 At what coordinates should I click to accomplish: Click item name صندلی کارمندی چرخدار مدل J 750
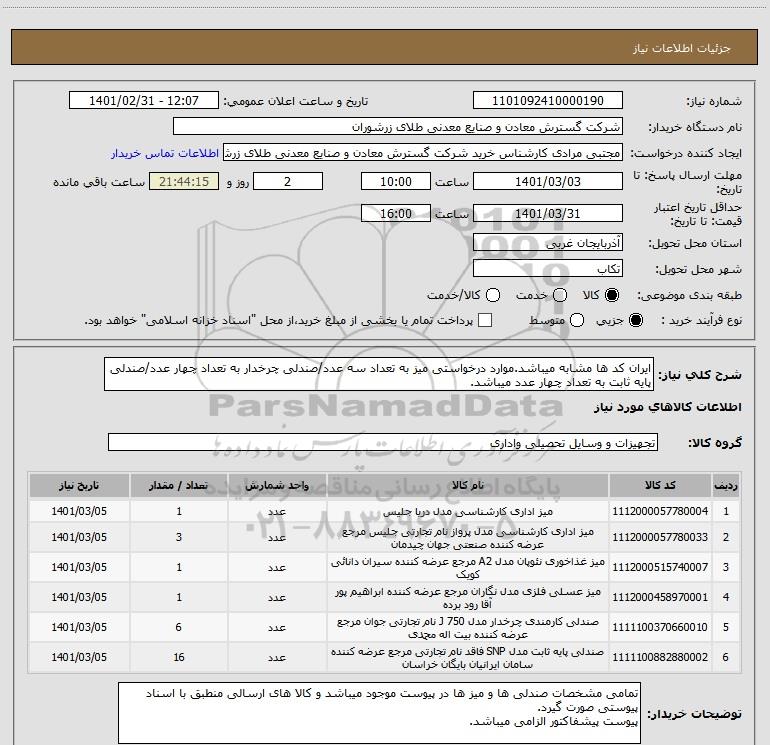coord(468,628)
